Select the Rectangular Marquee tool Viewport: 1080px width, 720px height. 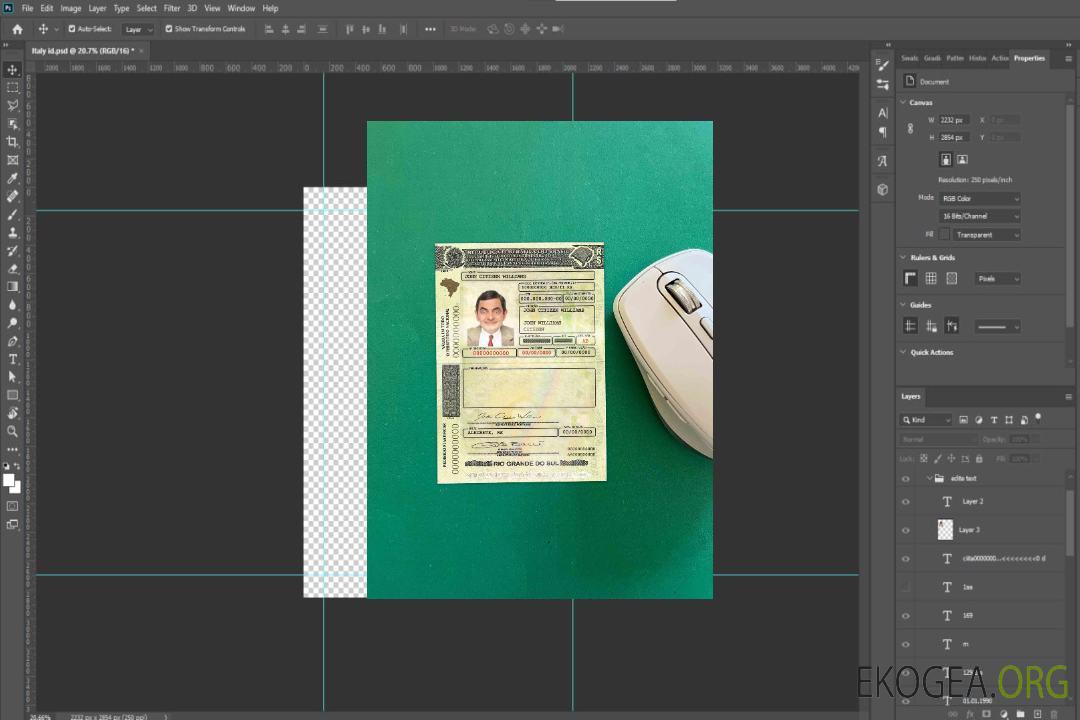(x=12, y=88)
